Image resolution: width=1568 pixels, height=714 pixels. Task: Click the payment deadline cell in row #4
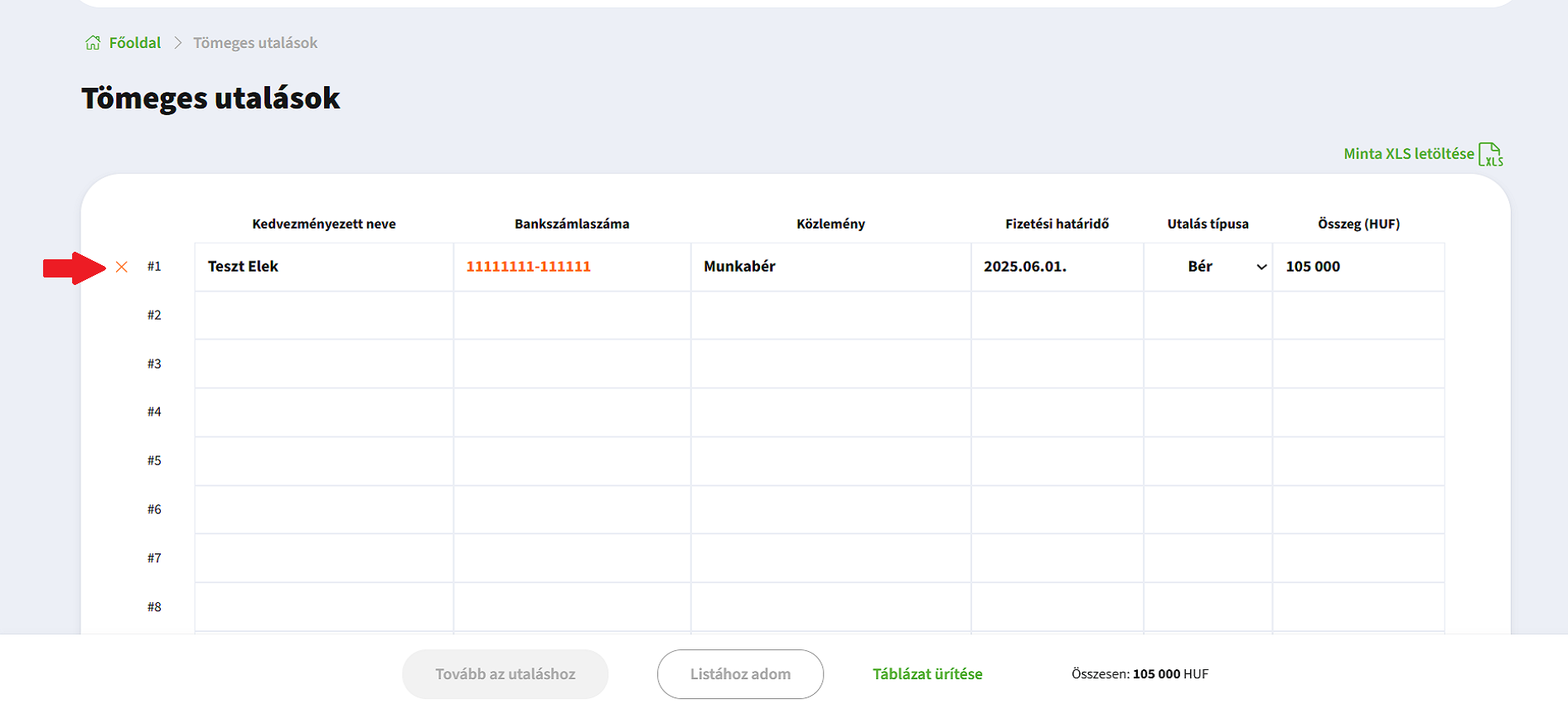(x=1057, y=412)
